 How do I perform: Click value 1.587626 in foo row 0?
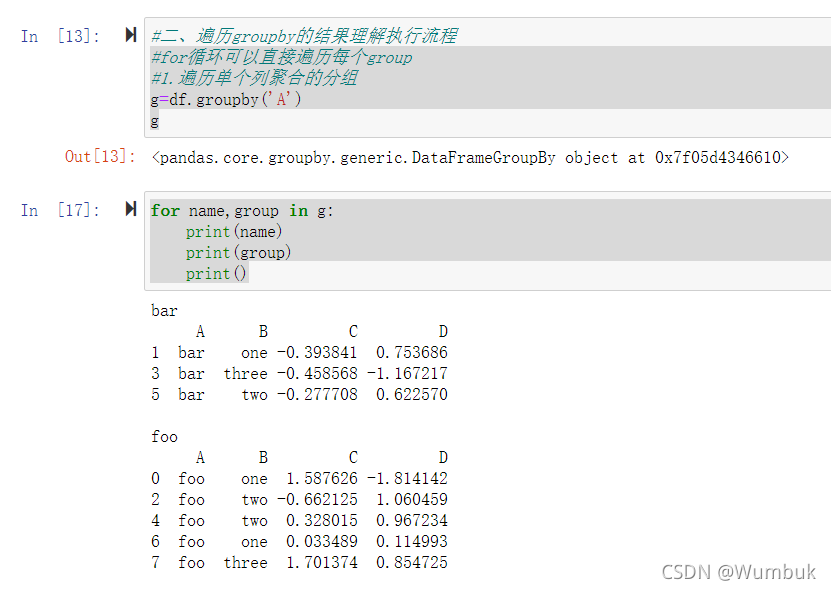(x=322, y=479)
